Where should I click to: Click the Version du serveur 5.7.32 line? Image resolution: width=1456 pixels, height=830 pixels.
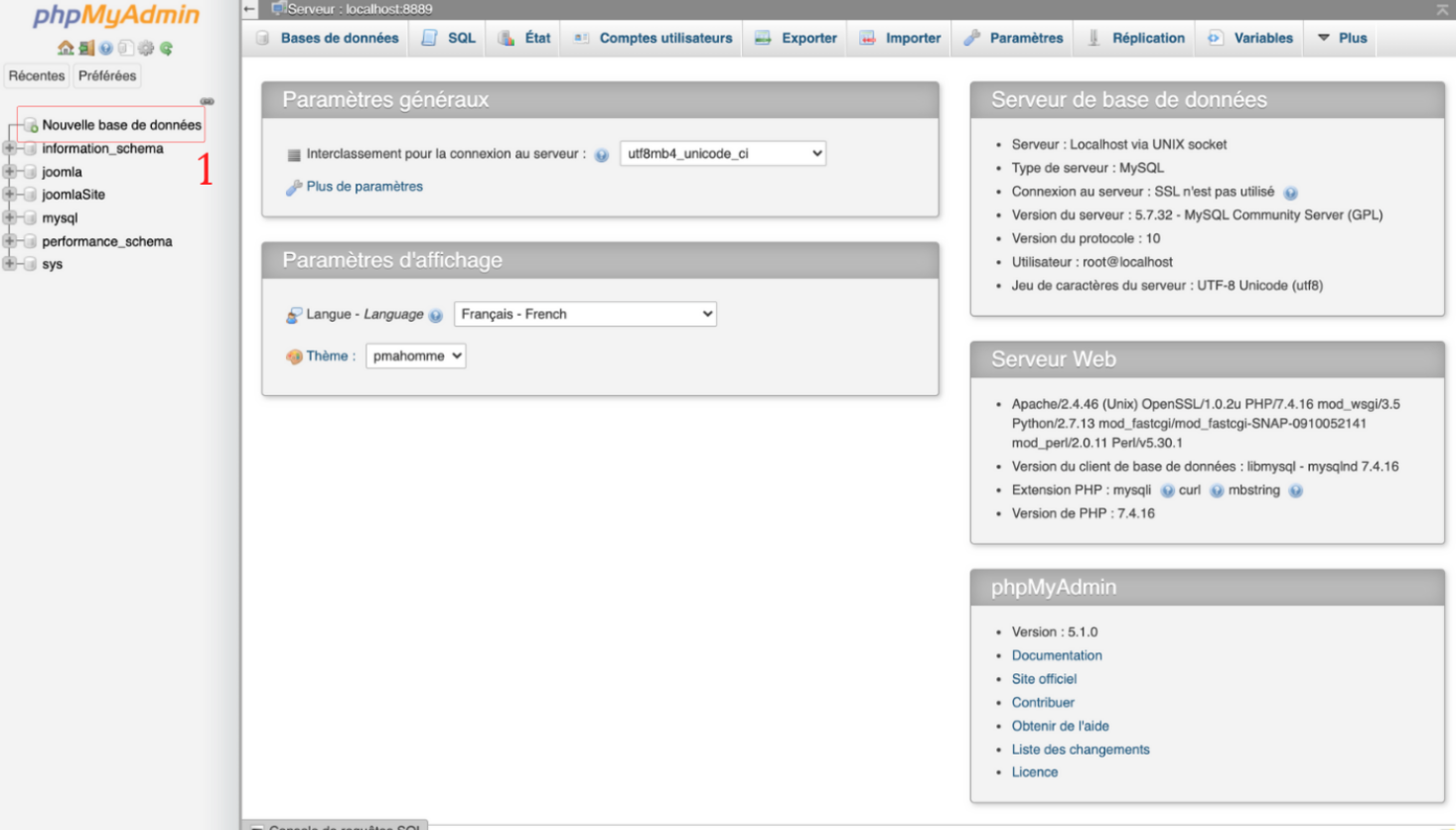[1197, 214]
